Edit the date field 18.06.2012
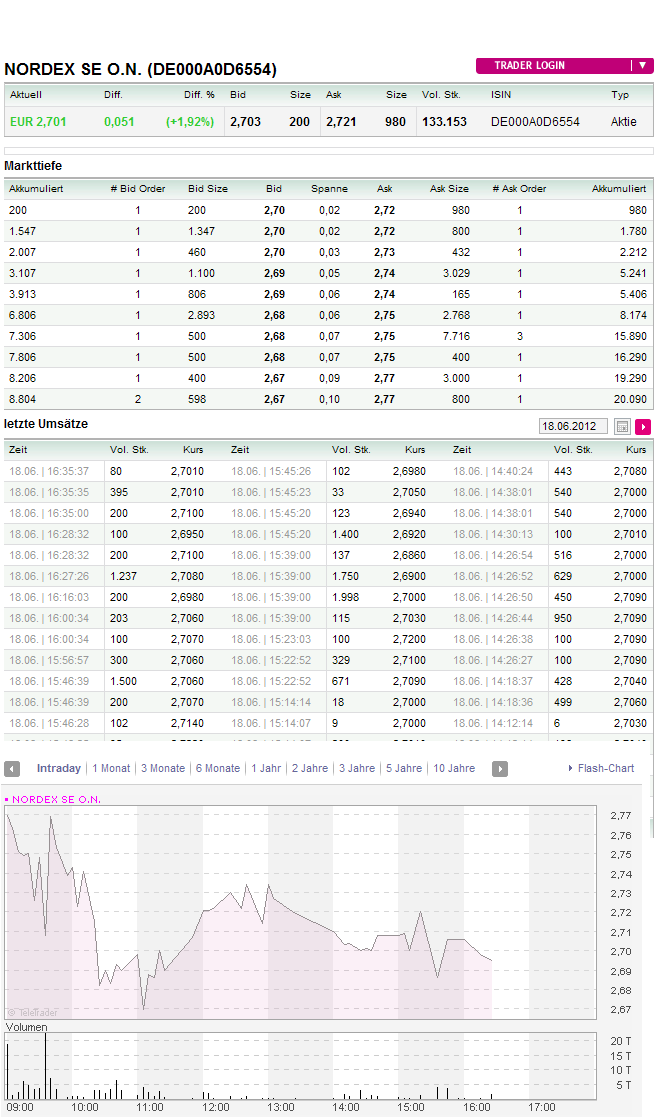This screenshot has width=656, height=1117. [x=573, y=427]
